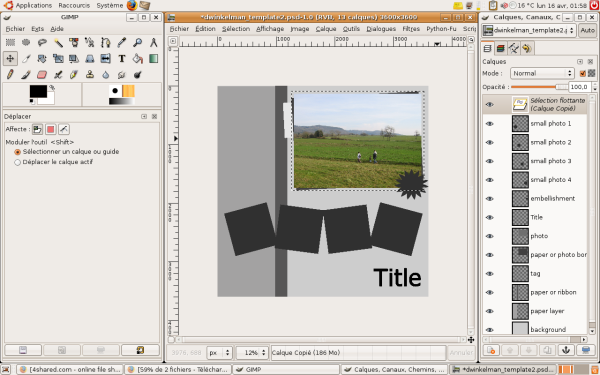Toggle visibility of 'paper or ribbon' layer

pyautogui.click(x=489, y=292)
